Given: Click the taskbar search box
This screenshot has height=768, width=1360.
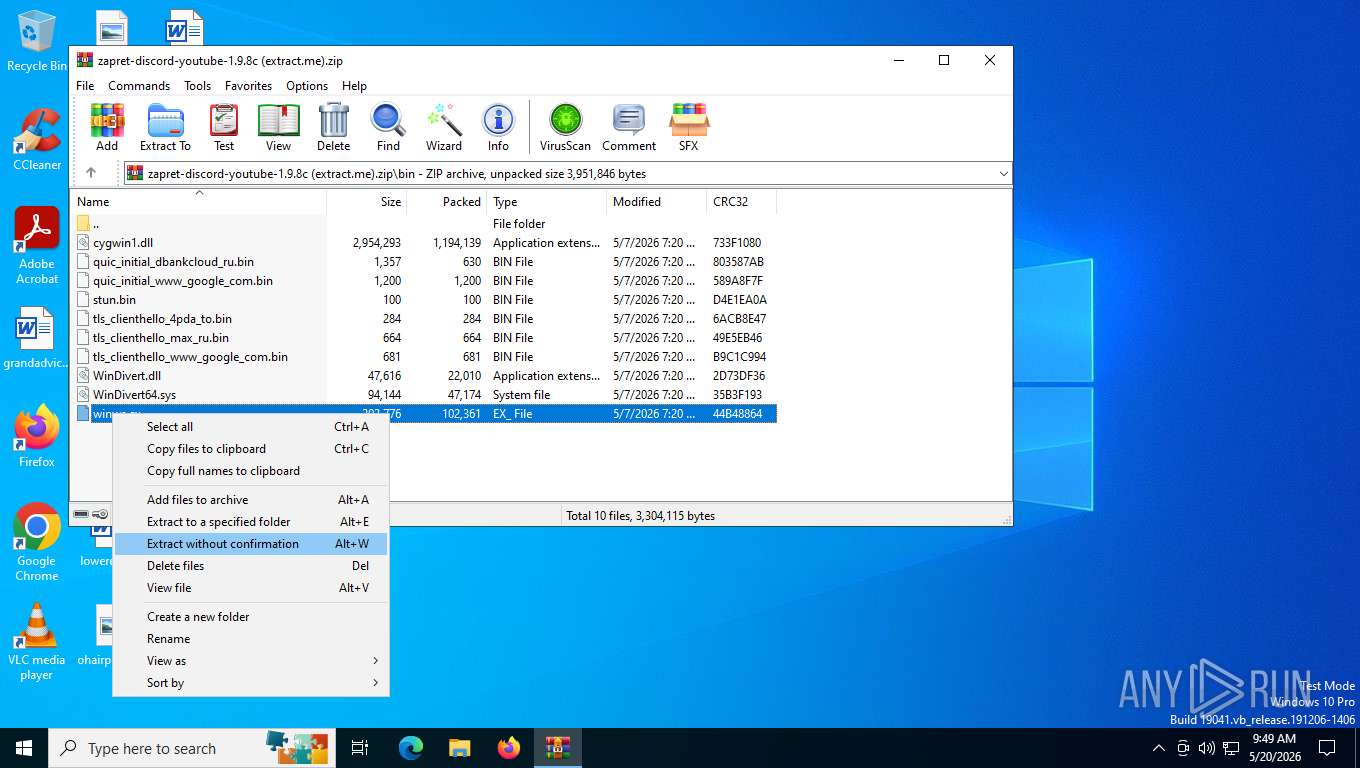Looking at the screenshot, I should point(193,748).
